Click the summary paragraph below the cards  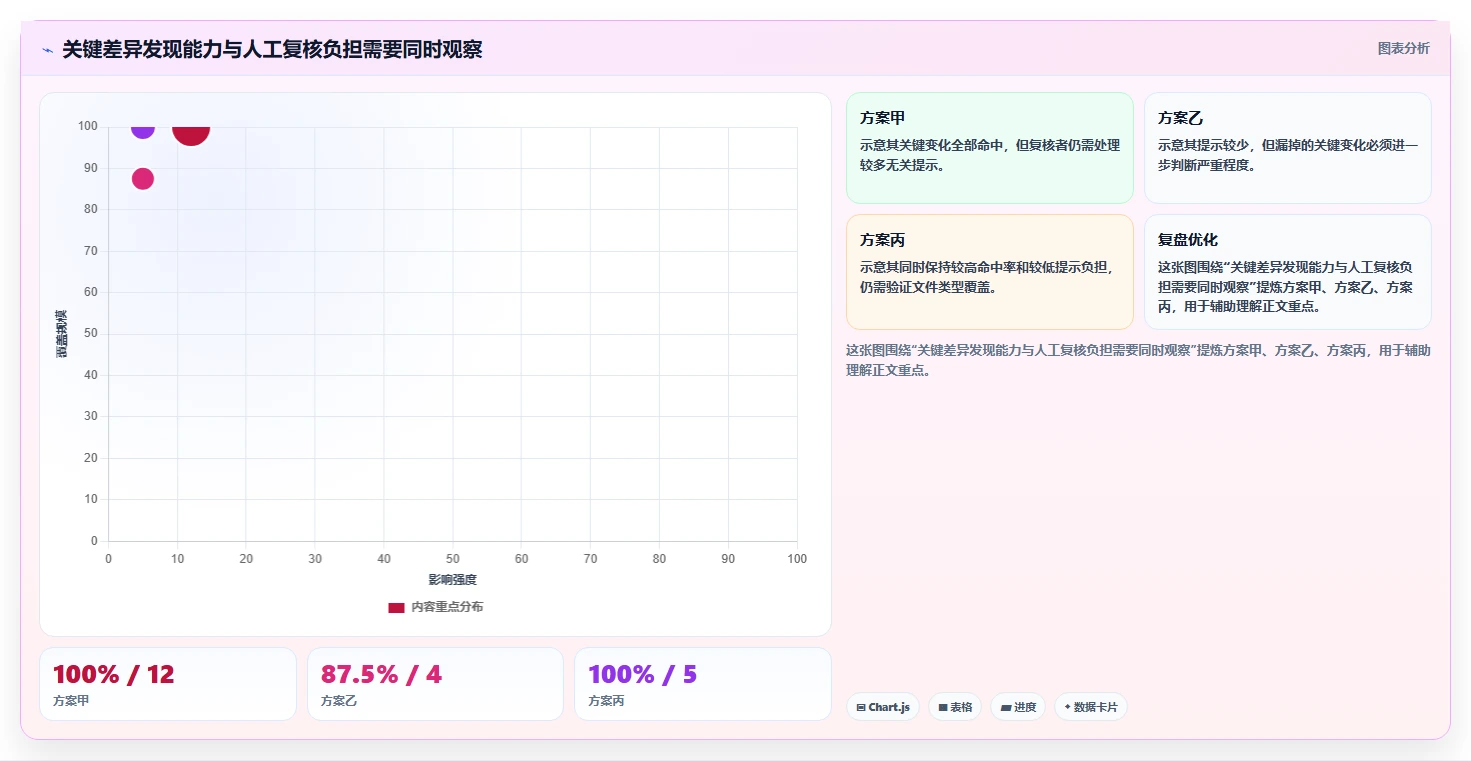1138,360
